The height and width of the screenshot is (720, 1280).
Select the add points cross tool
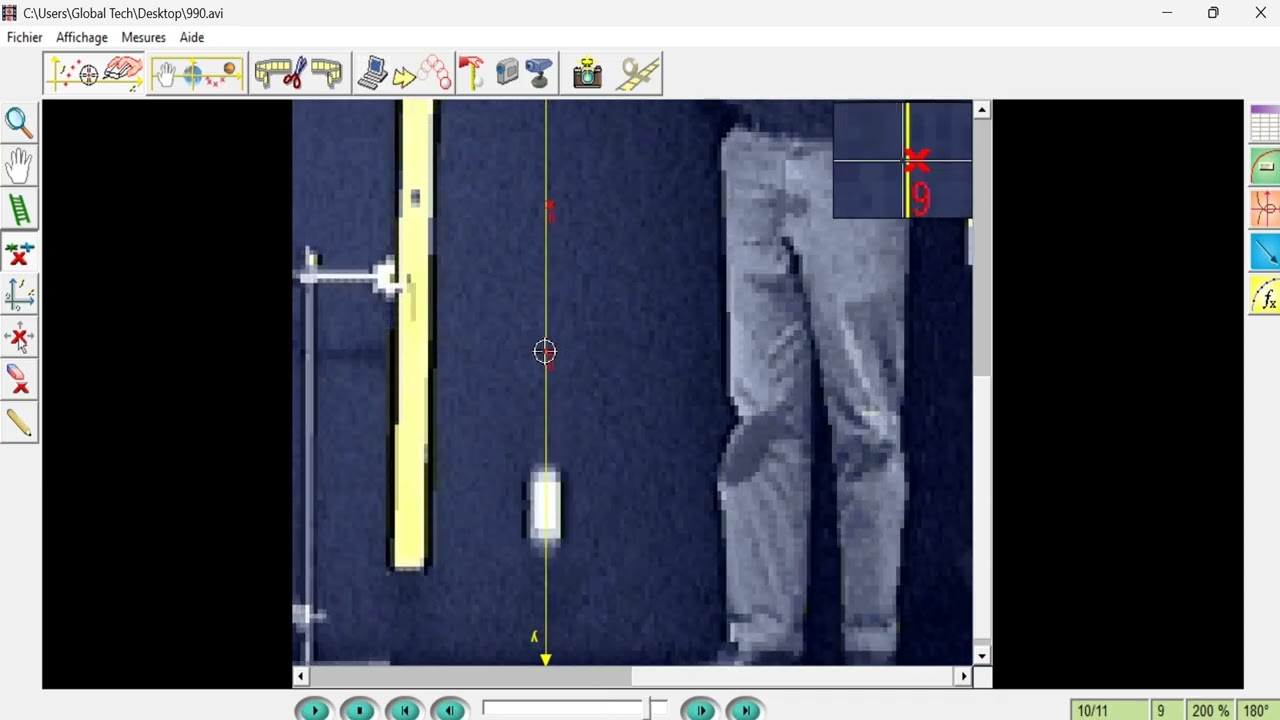19,254
